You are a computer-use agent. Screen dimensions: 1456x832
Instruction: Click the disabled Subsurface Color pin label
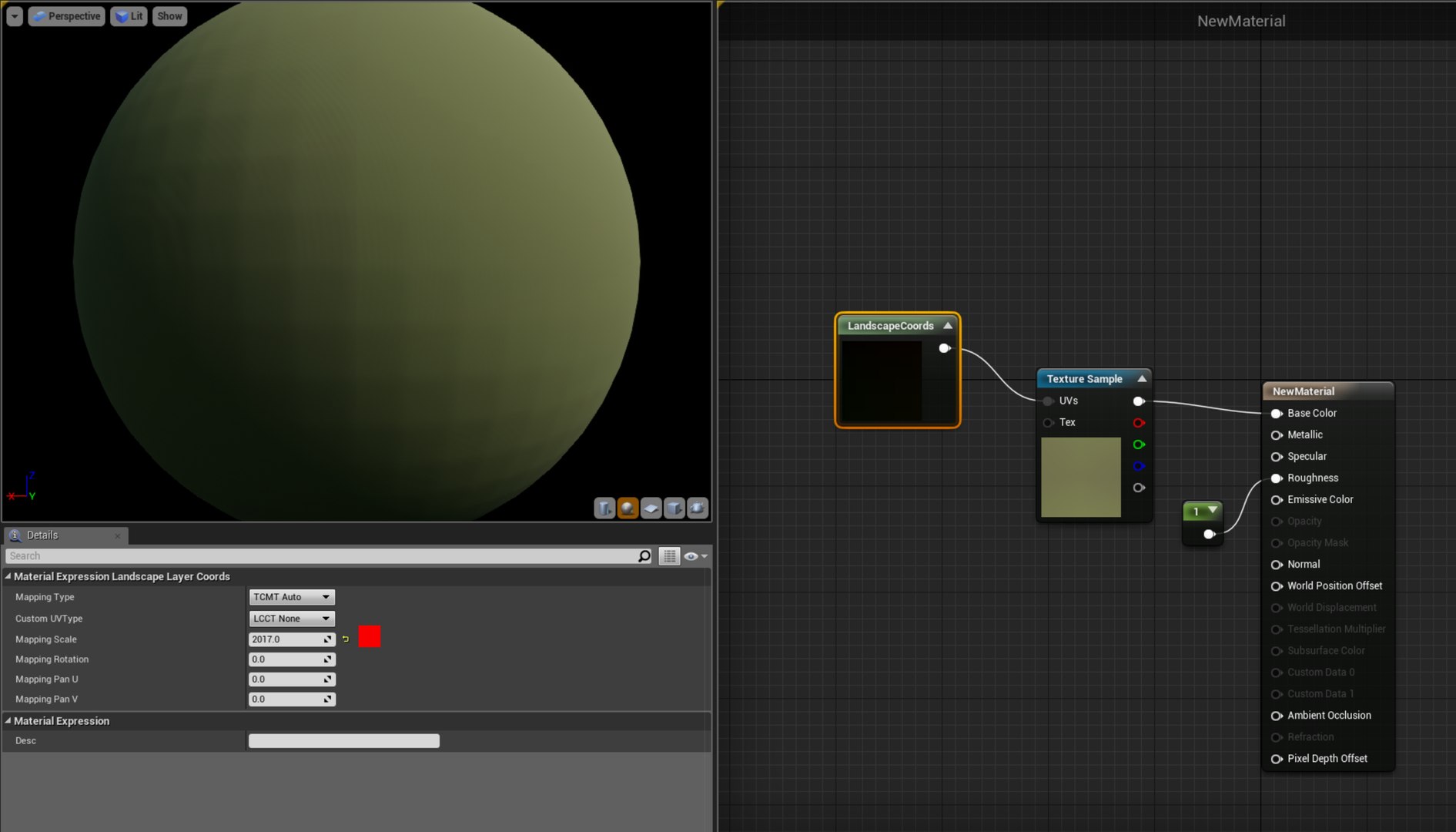click(x=1326, y=650)
